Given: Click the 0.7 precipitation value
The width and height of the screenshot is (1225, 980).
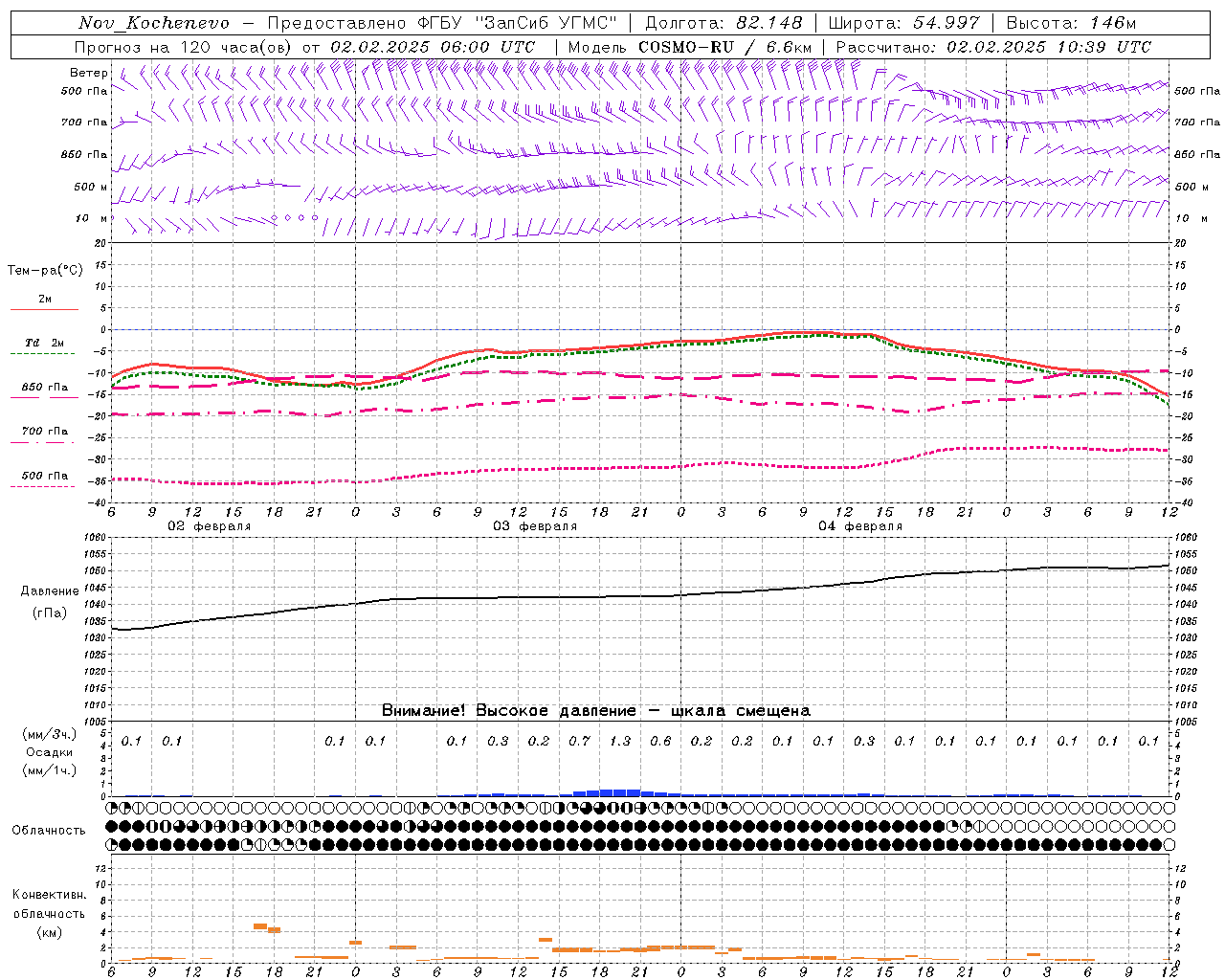Looking at the screenshot, I should (579, 741).
